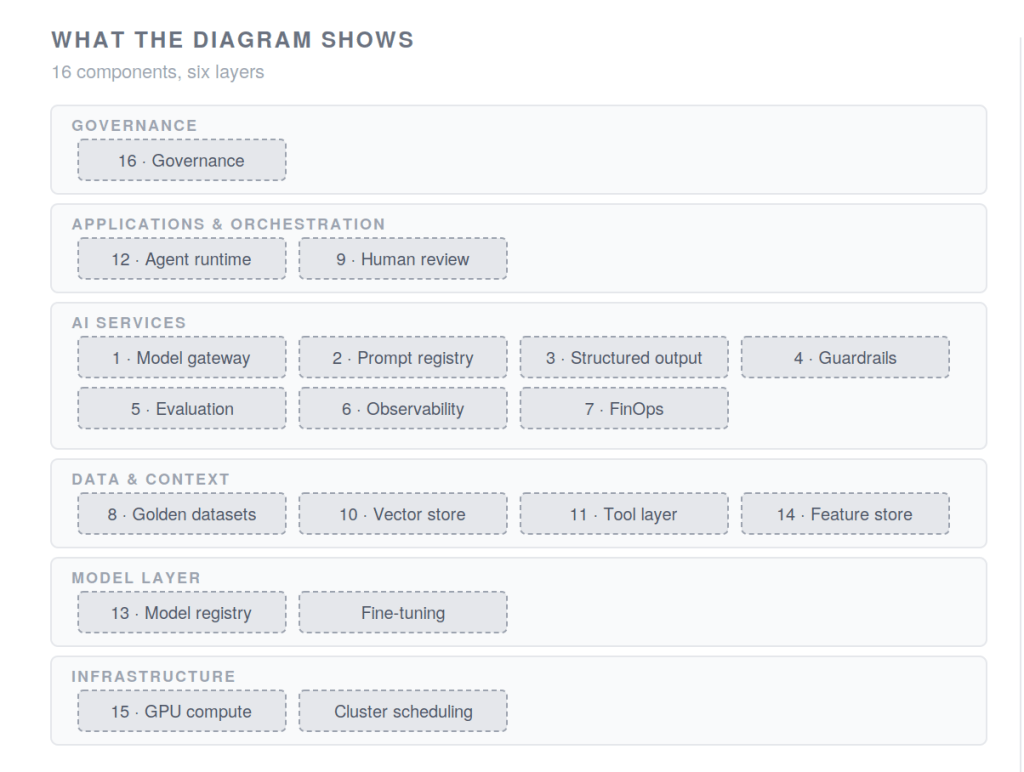1024x772 pixels.
Task: Open the 15 · GPU compute component
Action: 182,711
